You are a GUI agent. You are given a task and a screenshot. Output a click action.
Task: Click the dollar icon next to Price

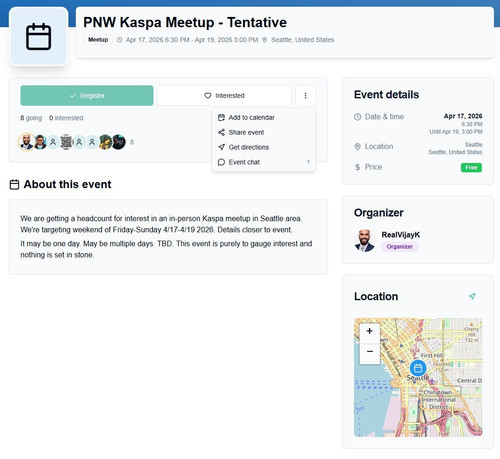(358, 167)
